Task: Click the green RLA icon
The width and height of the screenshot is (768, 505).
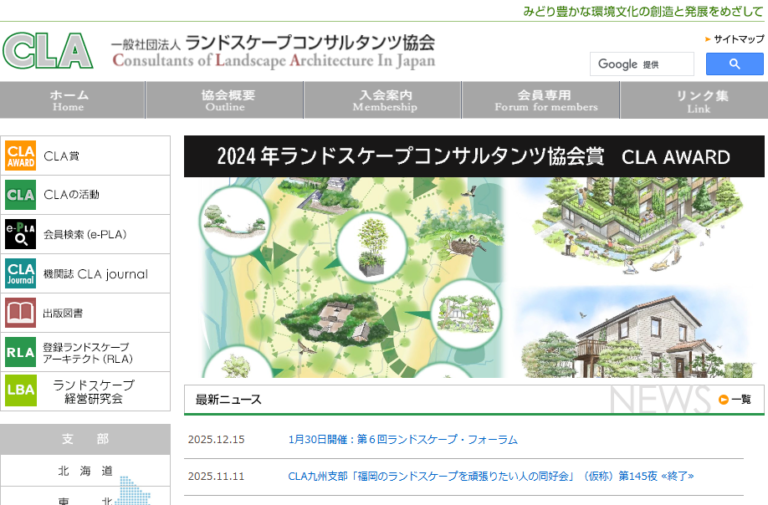Action: tap(21, 352)
